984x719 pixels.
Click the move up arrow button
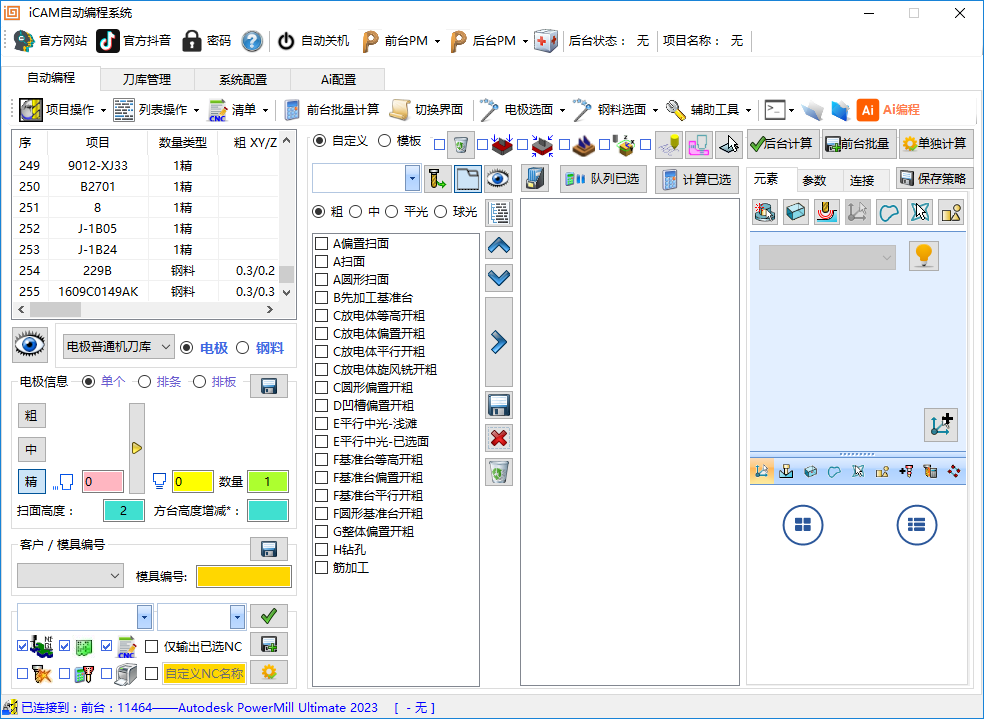[x=499, y=246]
